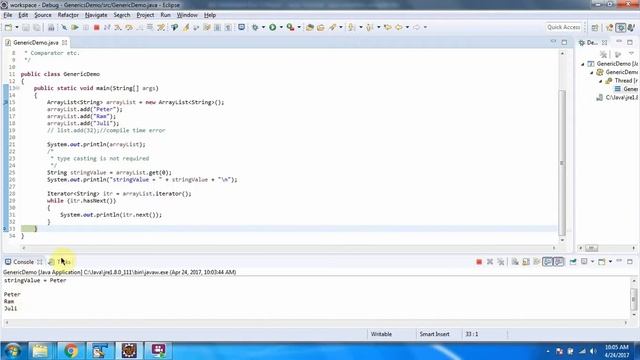Click the Quick Access search field
This screenshot has height=360, width=640.
564,27
